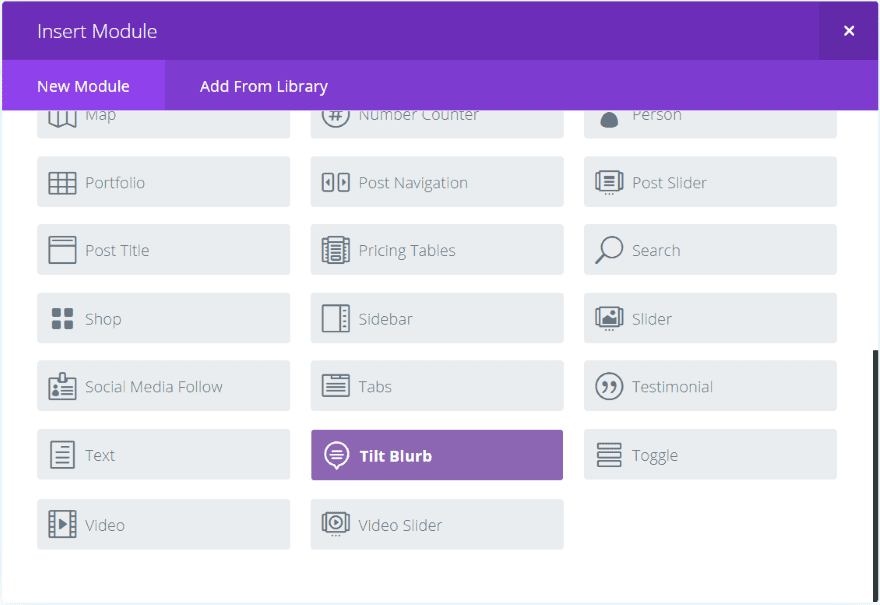Click the Shop four-squares icon
Image resolution: width=880 pixels, height=605 pixels.
click(62, 319)
